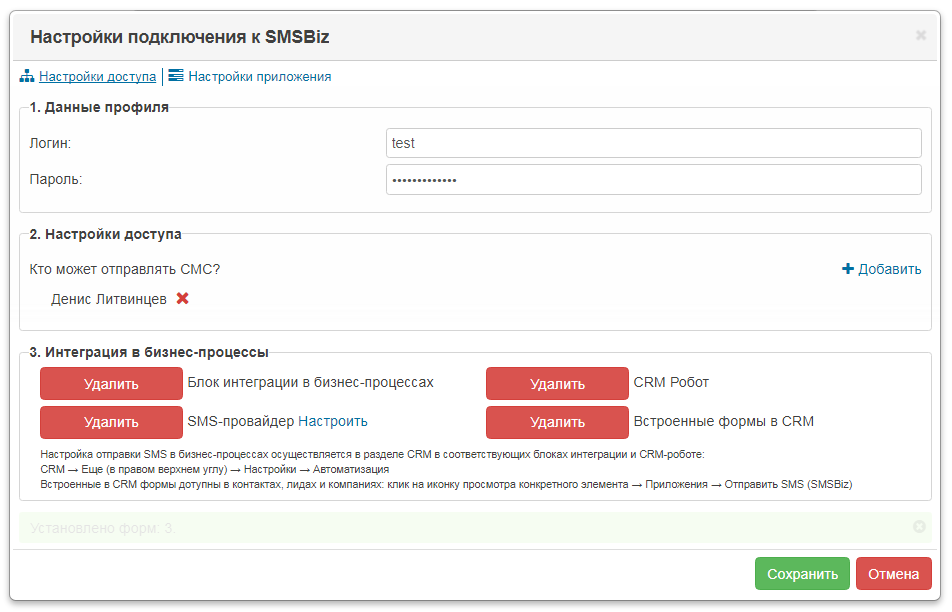Click the '2. Настройки доступа' section heading
Image resolution: width=952 pixels, height=612 pixels.
105,234
